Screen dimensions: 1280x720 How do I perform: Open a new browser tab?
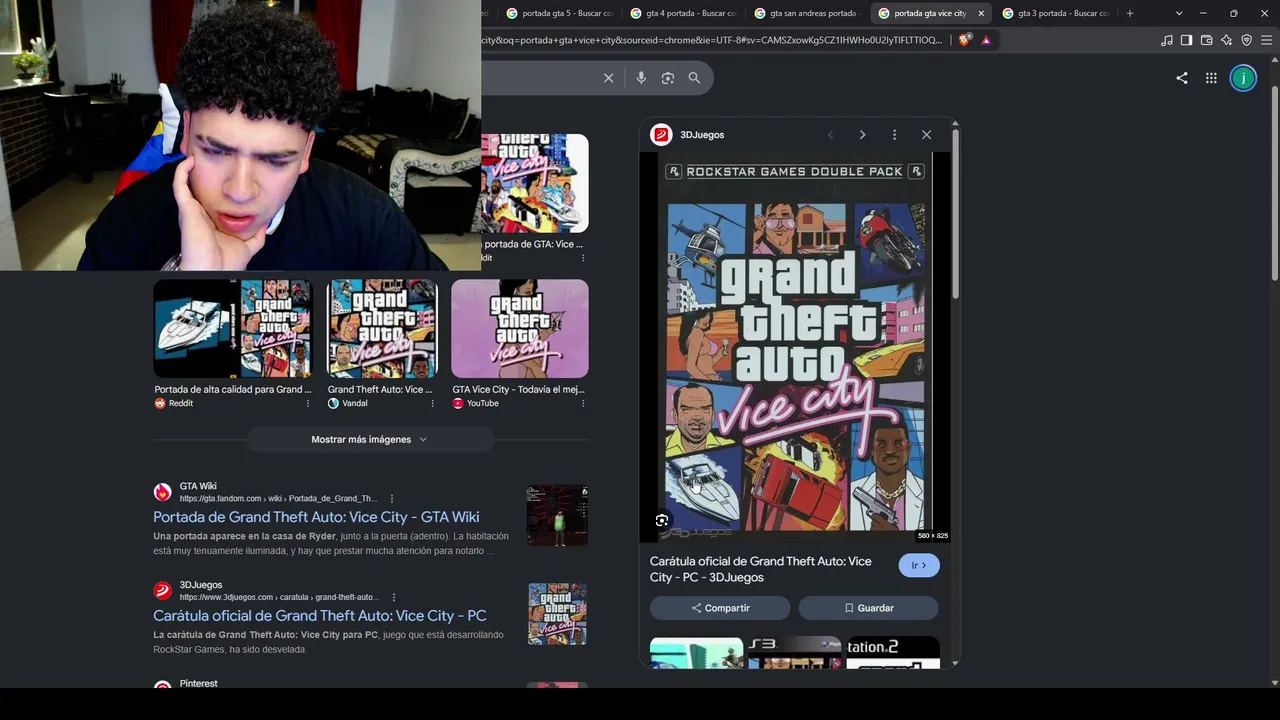(x=1130, y=13)
